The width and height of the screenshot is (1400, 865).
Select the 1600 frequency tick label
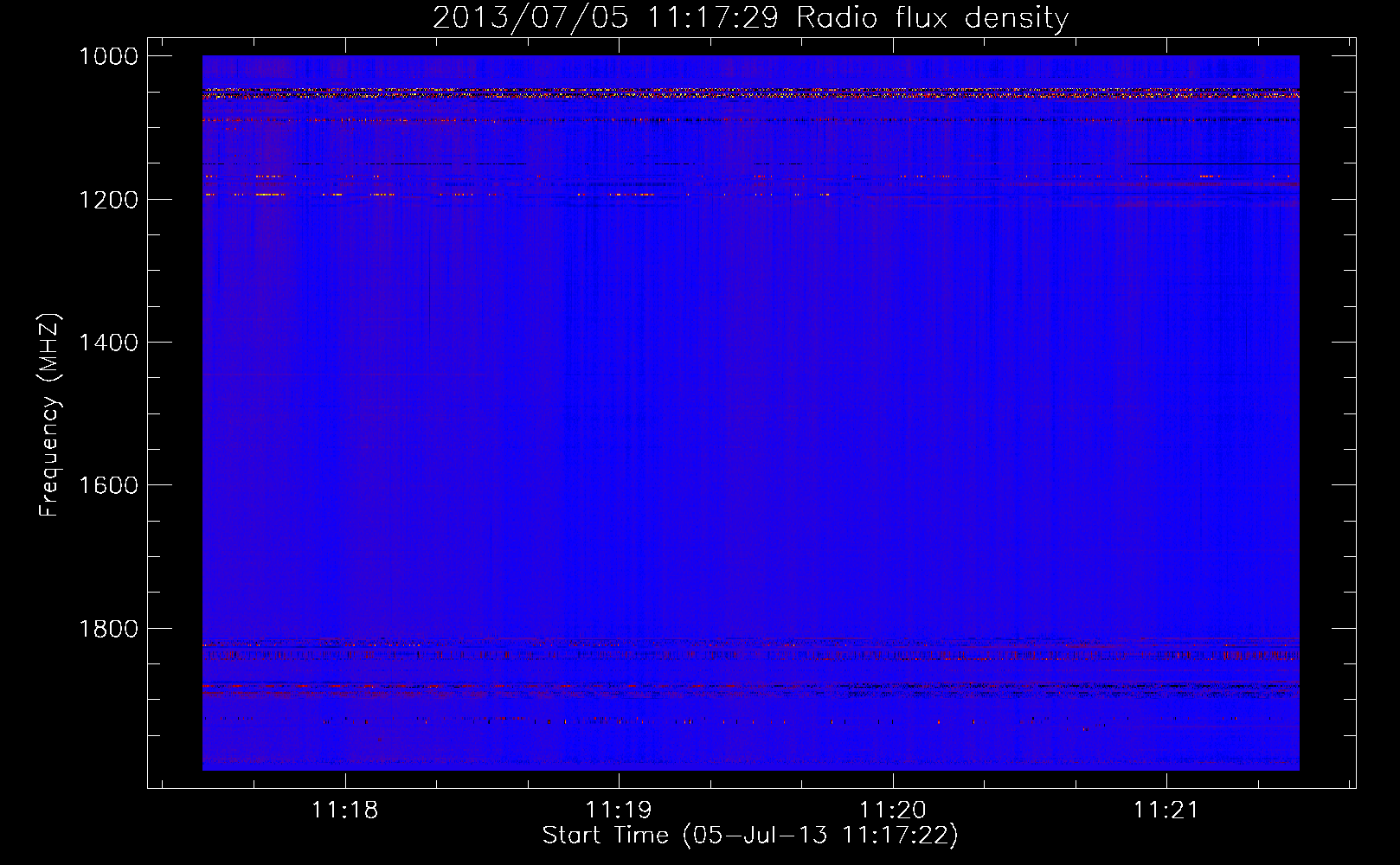[108, 485]
